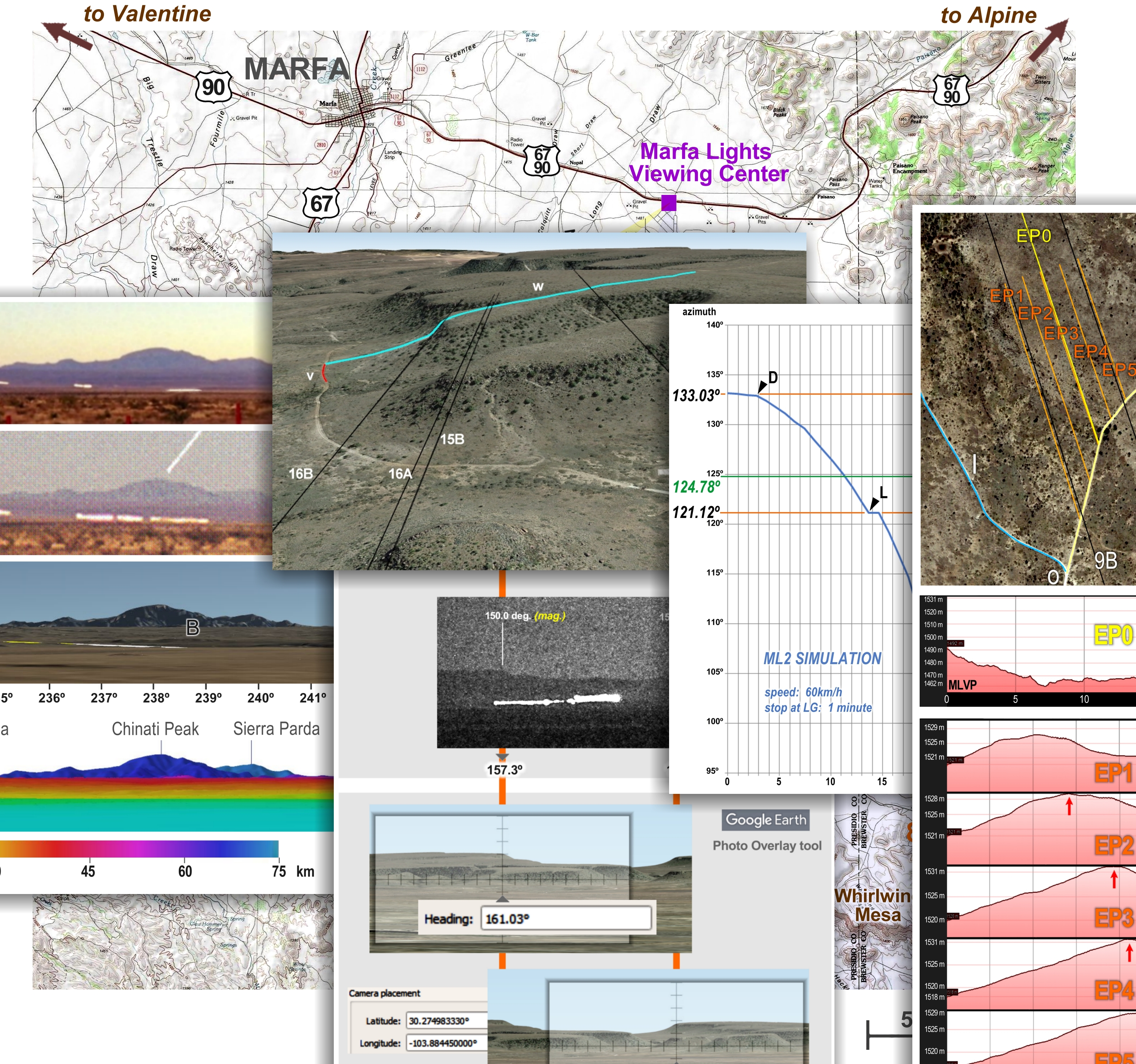Viewport: 1136px width, 1064px height.
Task: Click the Google Earth logo button
Action: 766,820
